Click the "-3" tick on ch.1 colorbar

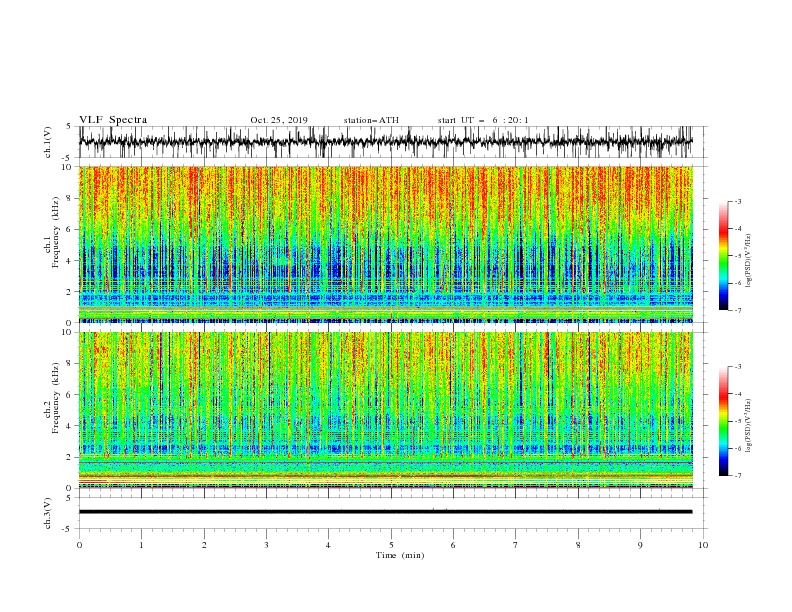click(x=737, y=201)
